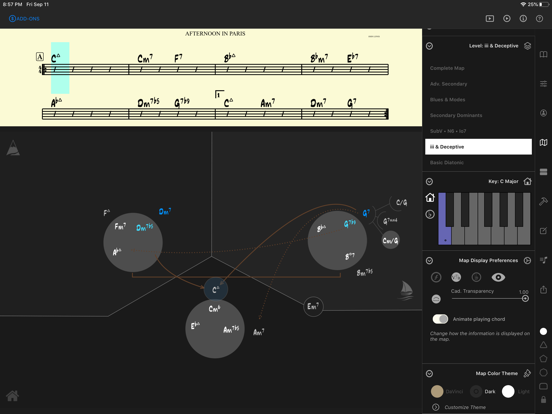552x414 pixels.
Task: Tap the Cm7 chord in the score
Action: click(145, 58)
